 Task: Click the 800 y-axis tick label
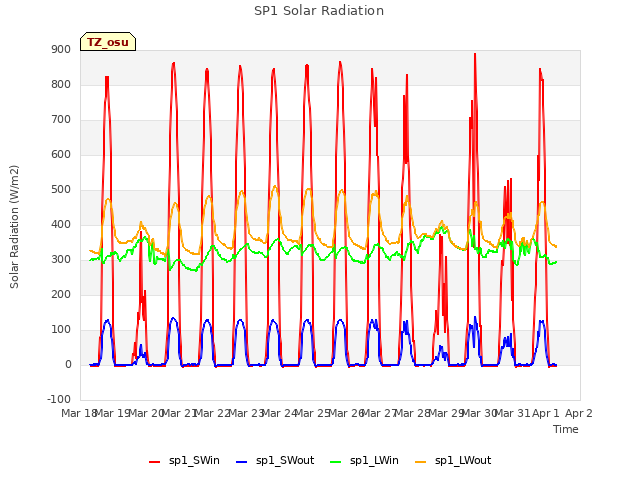tap(61, 85)
